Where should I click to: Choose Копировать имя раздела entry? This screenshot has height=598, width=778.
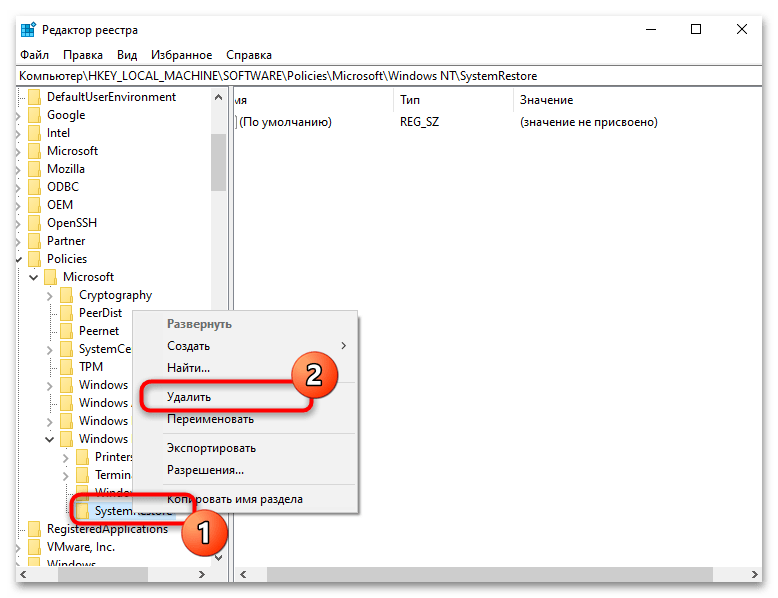[x=235, y=499]
